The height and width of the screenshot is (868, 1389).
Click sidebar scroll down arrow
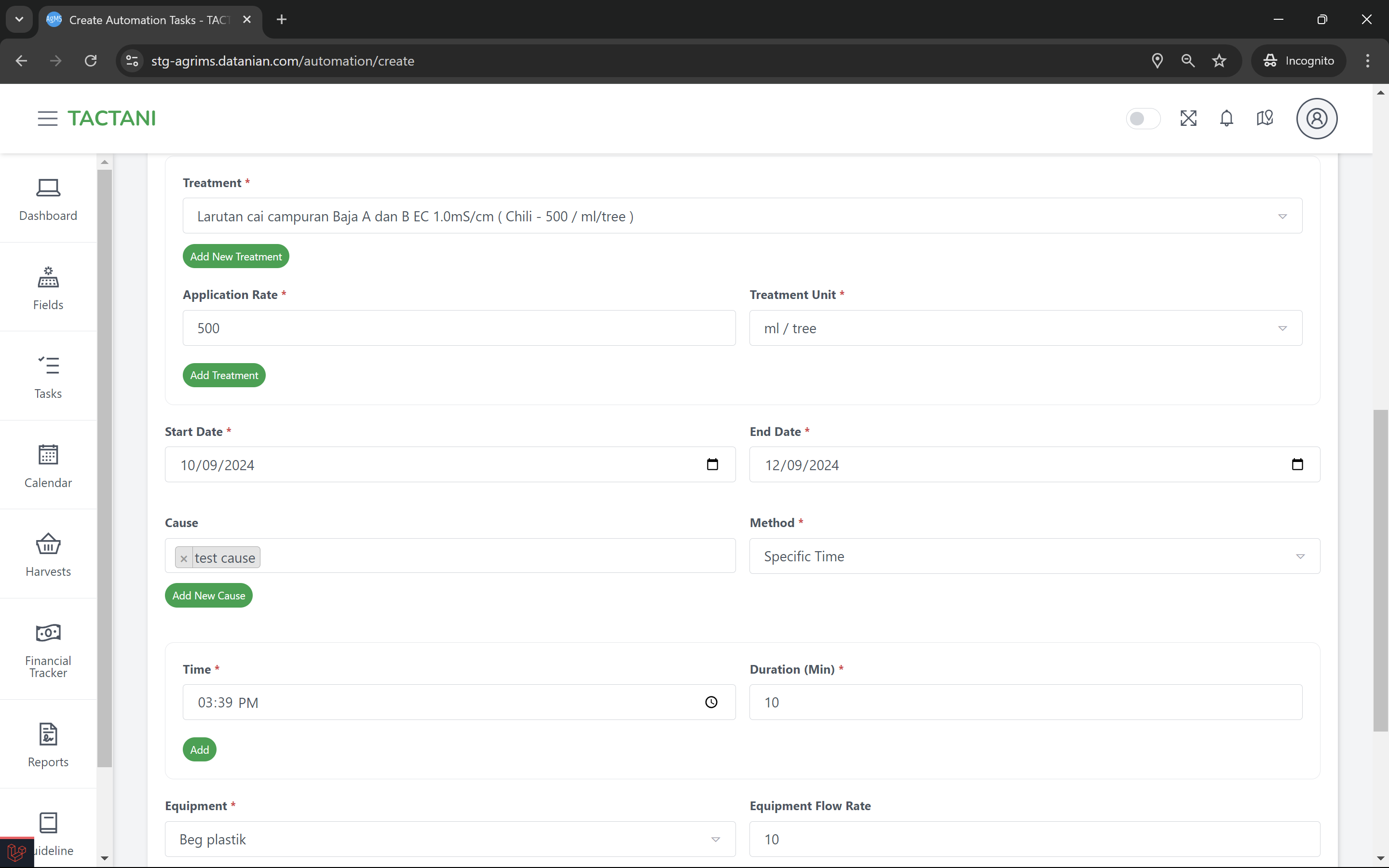pos(105,858)
